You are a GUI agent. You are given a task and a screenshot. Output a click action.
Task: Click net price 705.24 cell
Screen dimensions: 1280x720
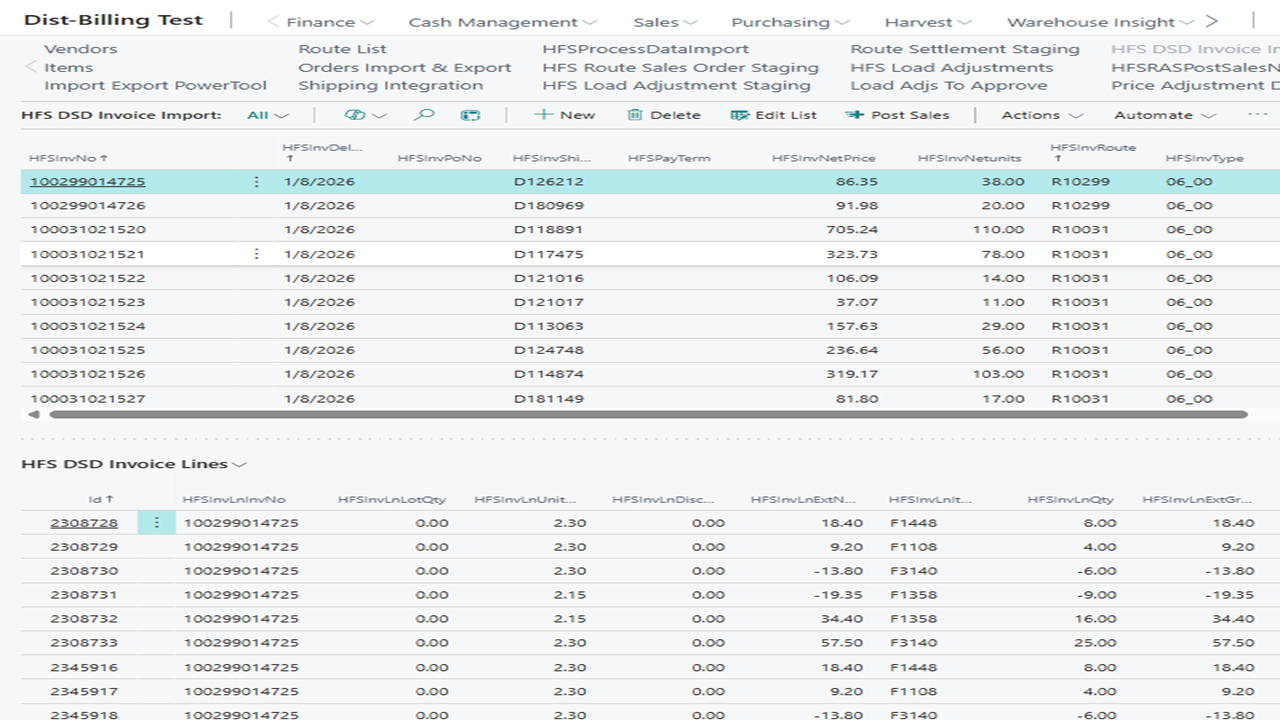click(x=852, y=230)
